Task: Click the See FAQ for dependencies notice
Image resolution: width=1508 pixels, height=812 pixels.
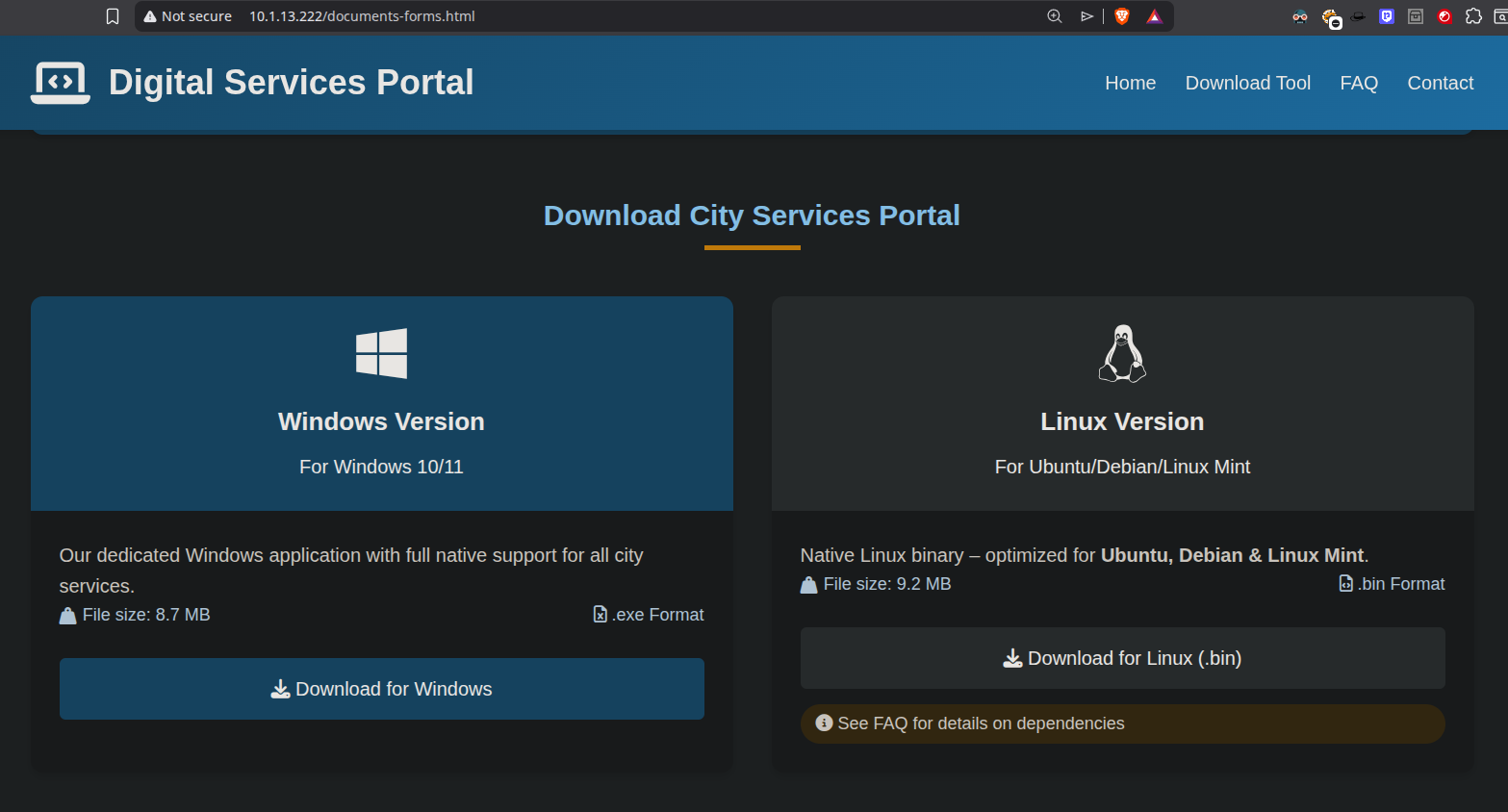Action: click(x=980, y=723)
